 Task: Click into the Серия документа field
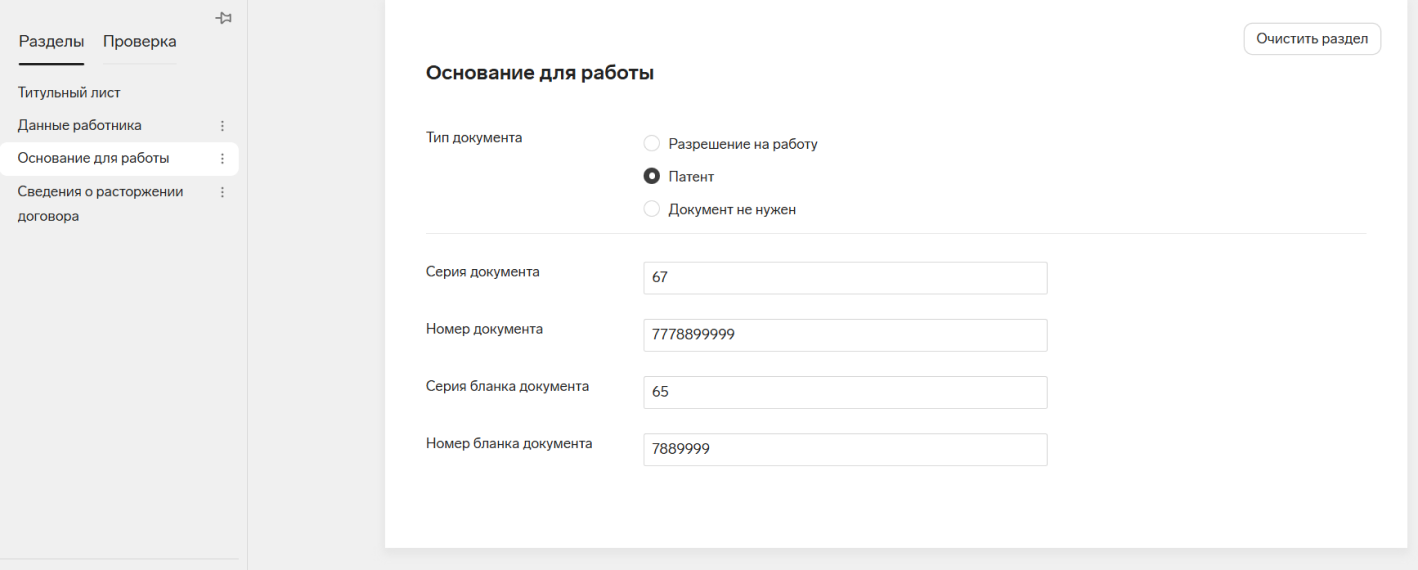(x=845, y=278)
